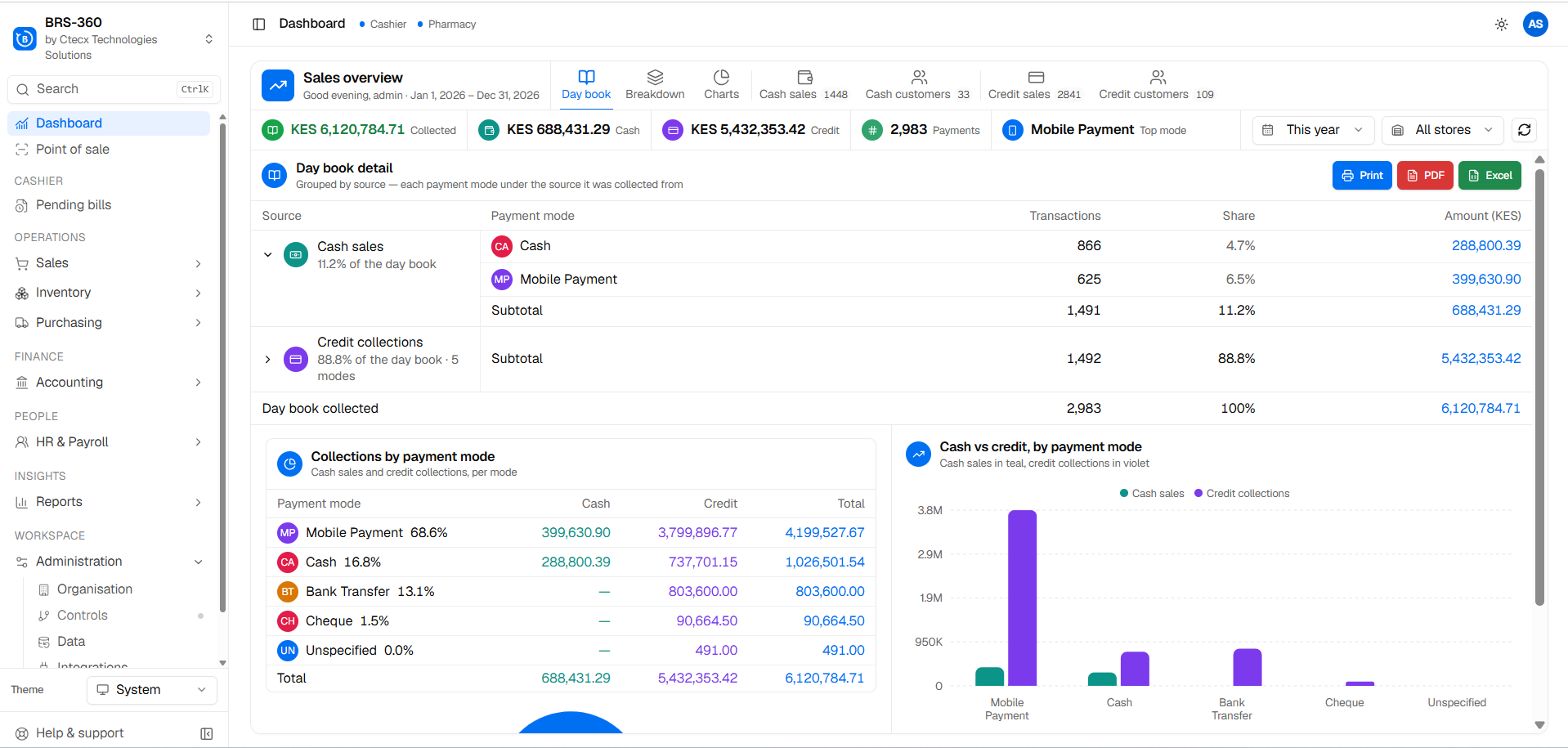1568x748 pixels.
Task: Open the Cash customers tab
Action: 917,85
